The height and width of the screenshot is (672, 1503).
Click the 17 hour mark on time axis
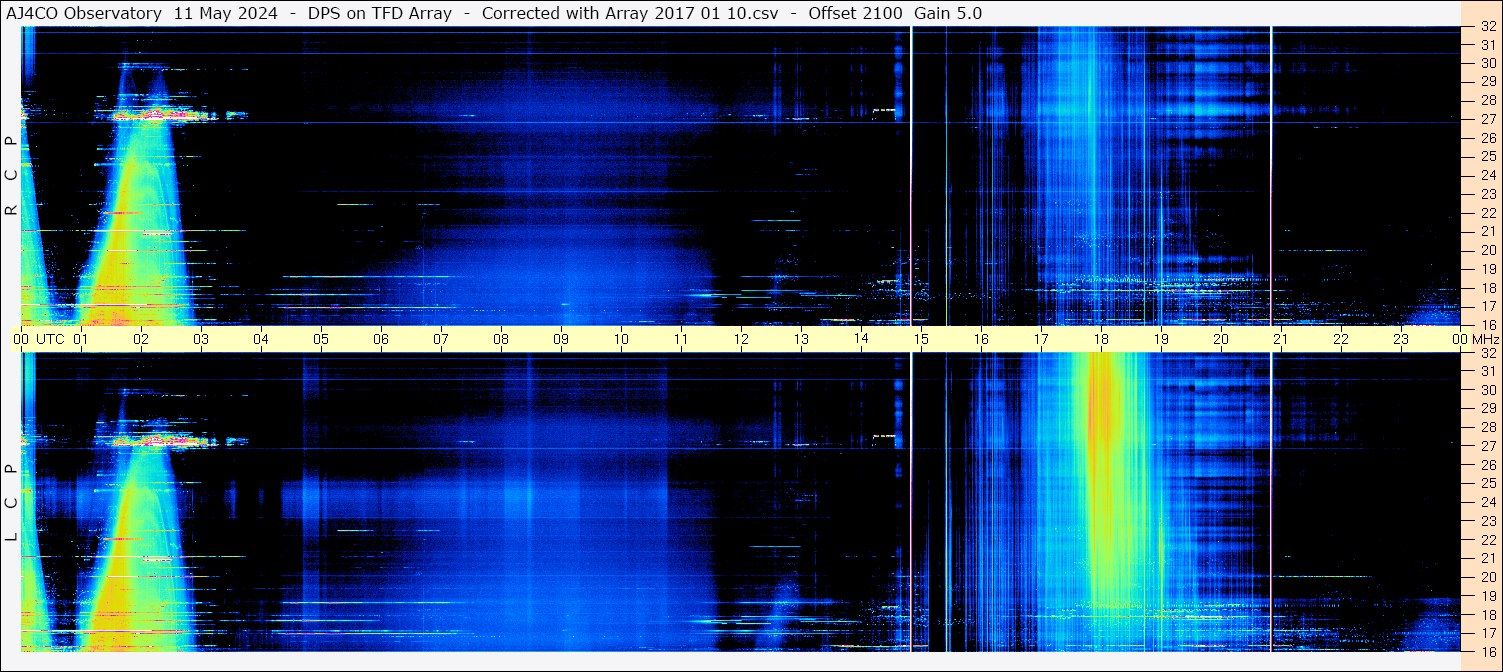pyautogui.click(x=1041, y=339)
